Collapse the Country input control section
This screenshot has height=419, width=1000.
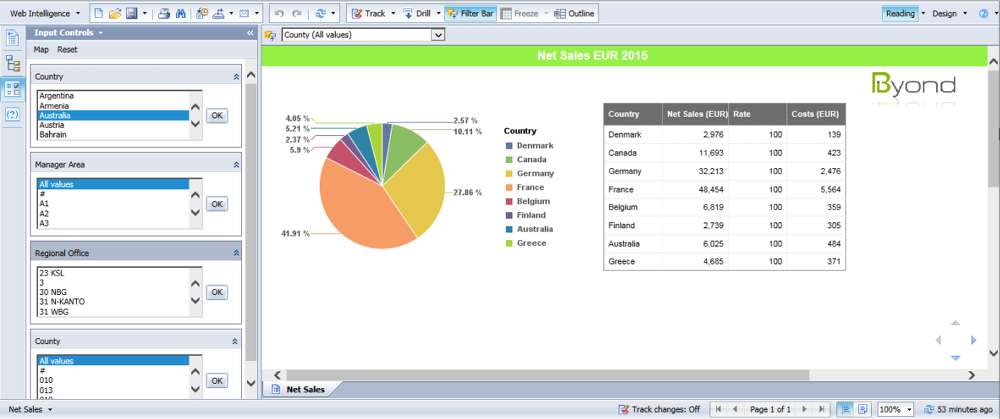236,76
